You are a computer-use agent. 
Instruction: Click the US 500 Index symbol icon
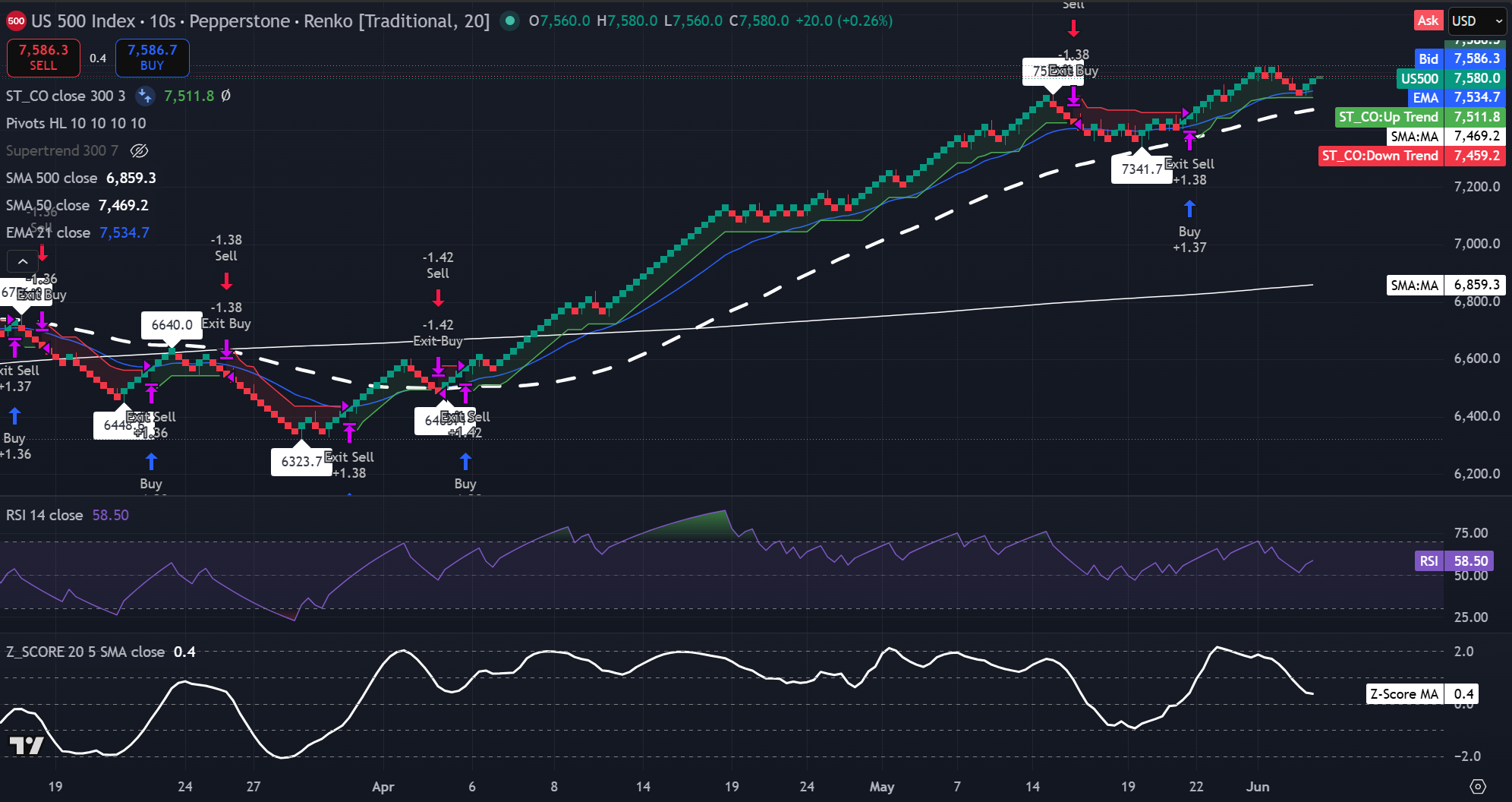coord(16,21)
